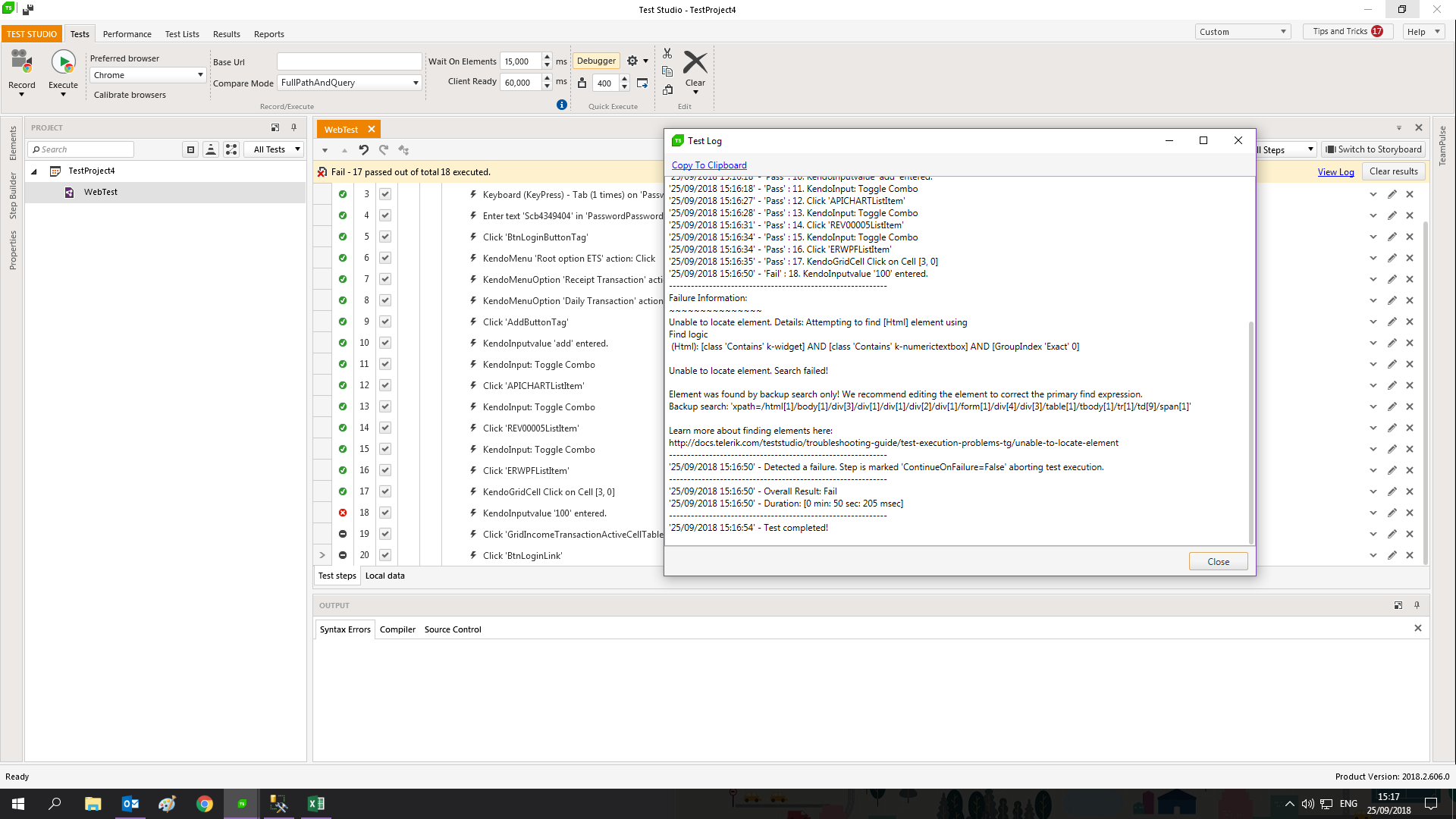
Task: Click the Record test icon
Action: pos(21,62)
